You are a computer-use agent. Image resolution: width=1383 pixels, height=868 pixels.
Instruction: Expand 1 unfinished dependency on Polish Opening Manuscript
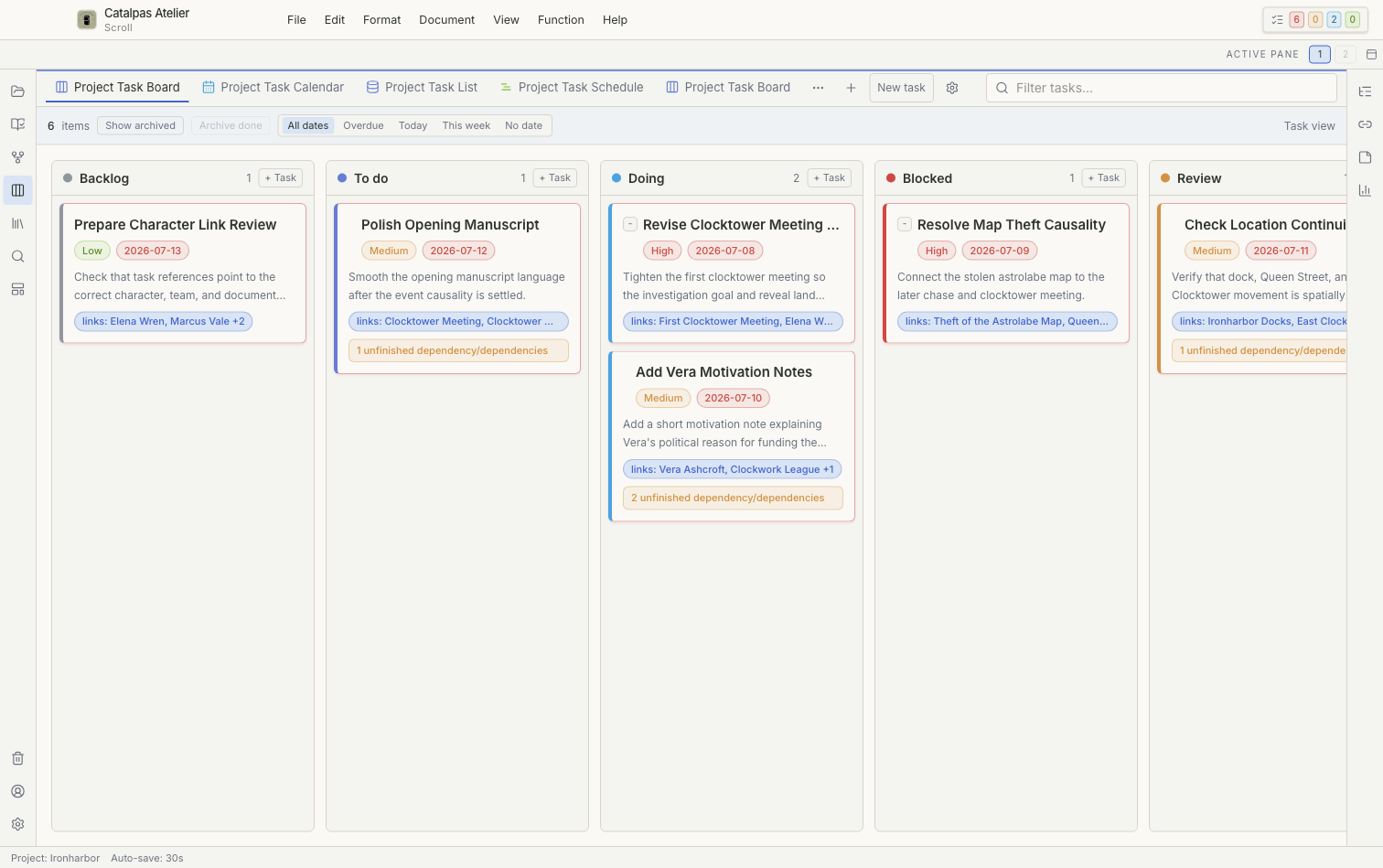pos(458,350)
